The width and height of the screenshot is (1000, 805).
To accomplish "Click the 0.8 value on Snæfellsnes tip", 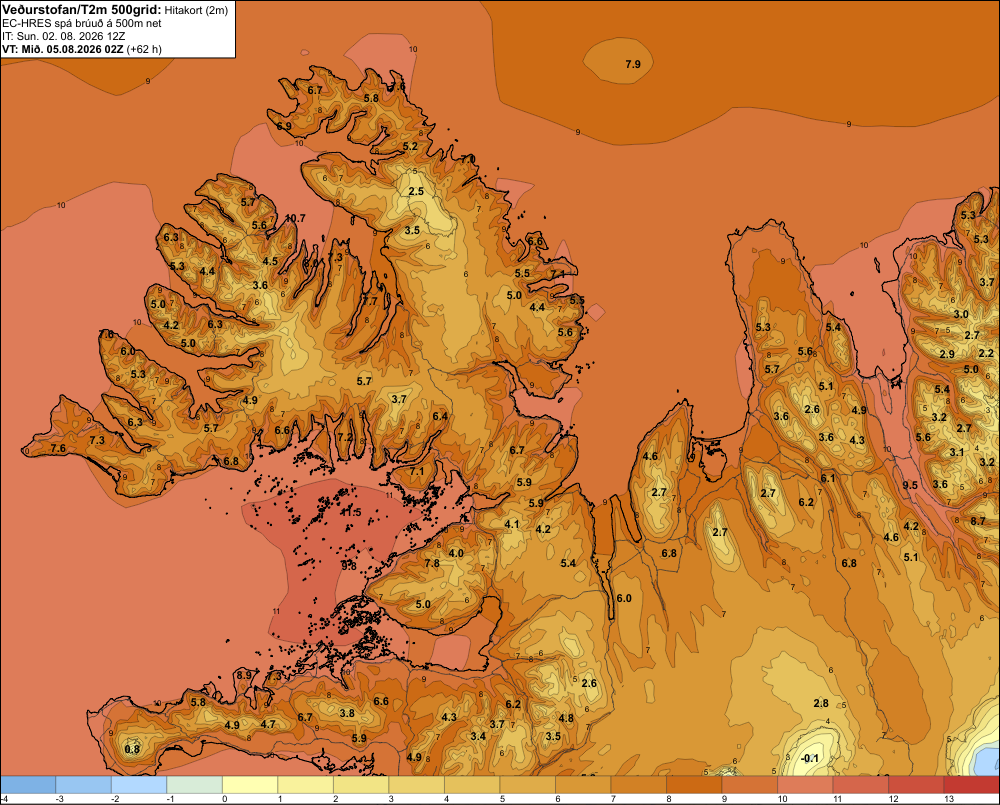I will (132, 750).
